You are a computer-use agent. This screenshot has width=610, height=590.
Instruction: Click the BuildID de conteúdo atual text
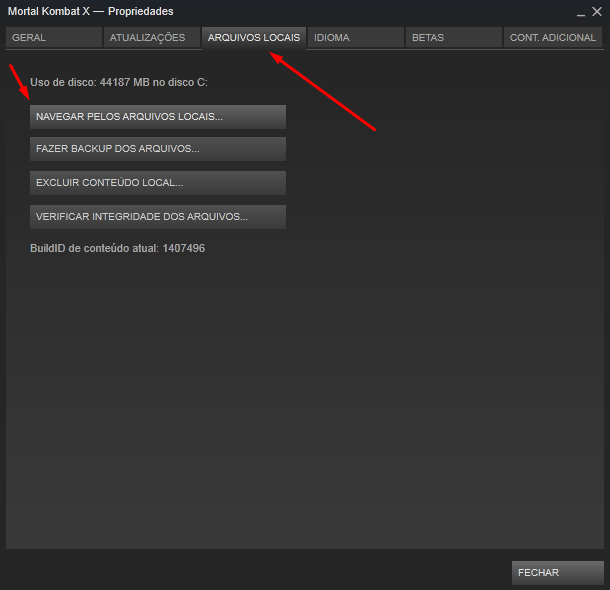(117, 248)
